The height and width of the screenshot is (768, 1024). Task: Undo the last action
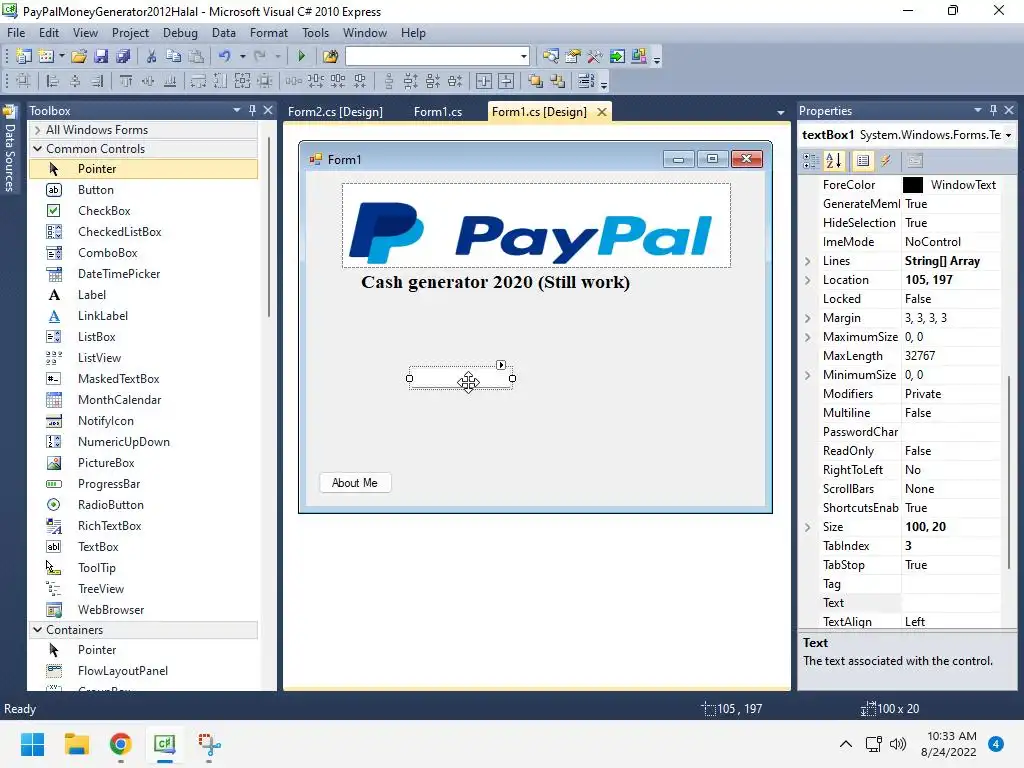click(225, 56)
